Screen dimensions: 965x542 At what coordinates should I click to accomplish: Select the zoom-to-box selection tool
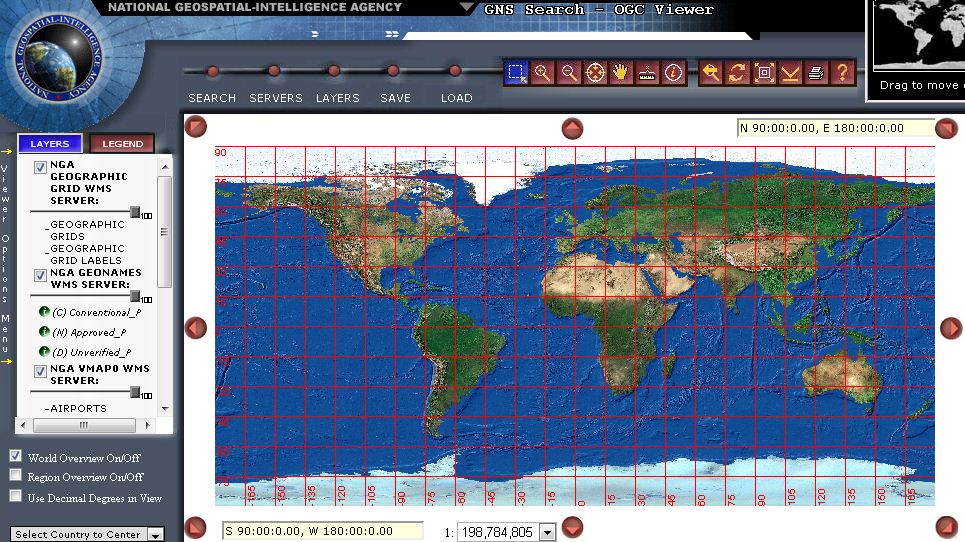[x=516, y=73]
